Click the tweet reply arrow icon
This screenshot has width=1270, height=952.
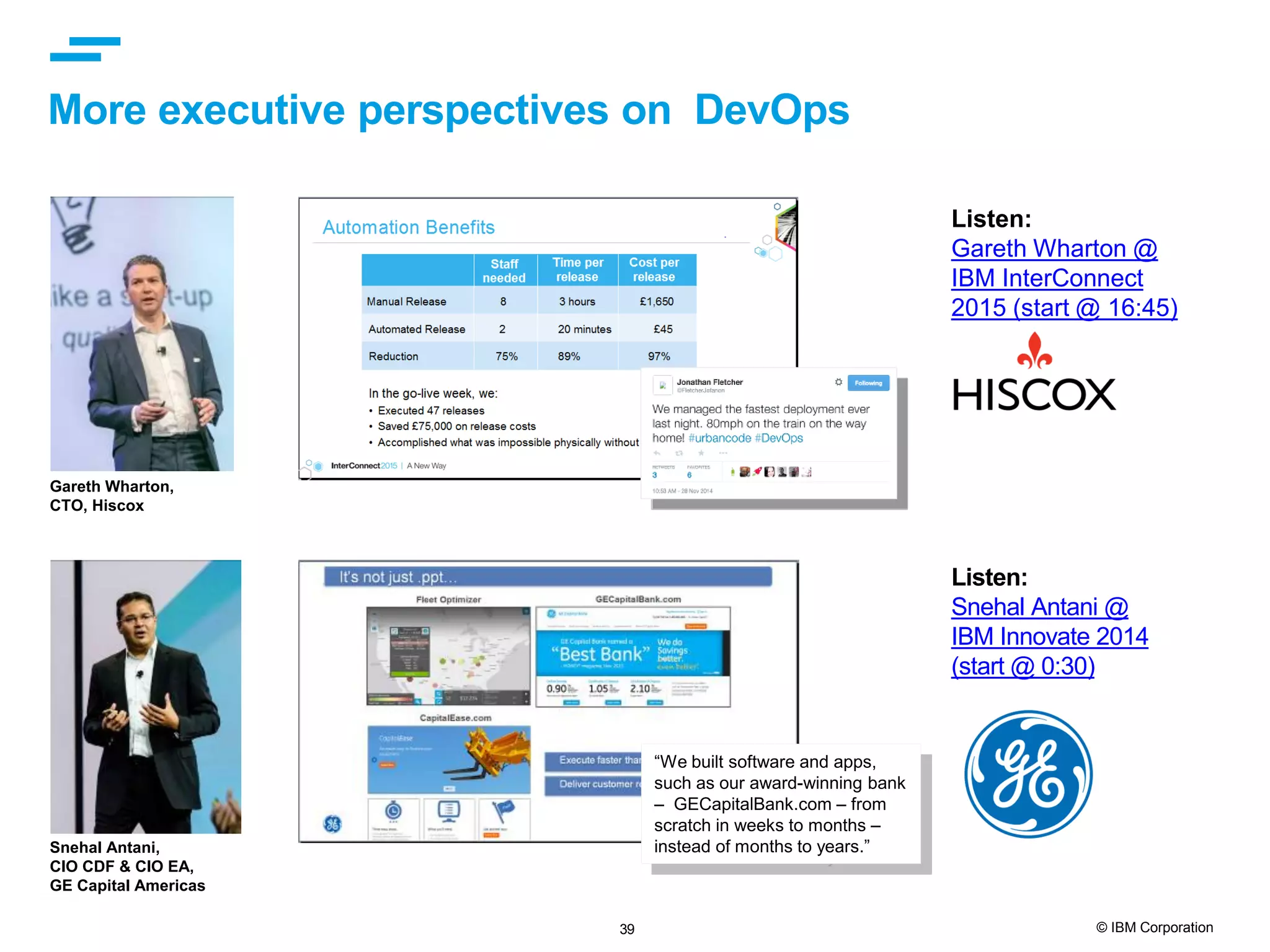click(x=657, y=453)
